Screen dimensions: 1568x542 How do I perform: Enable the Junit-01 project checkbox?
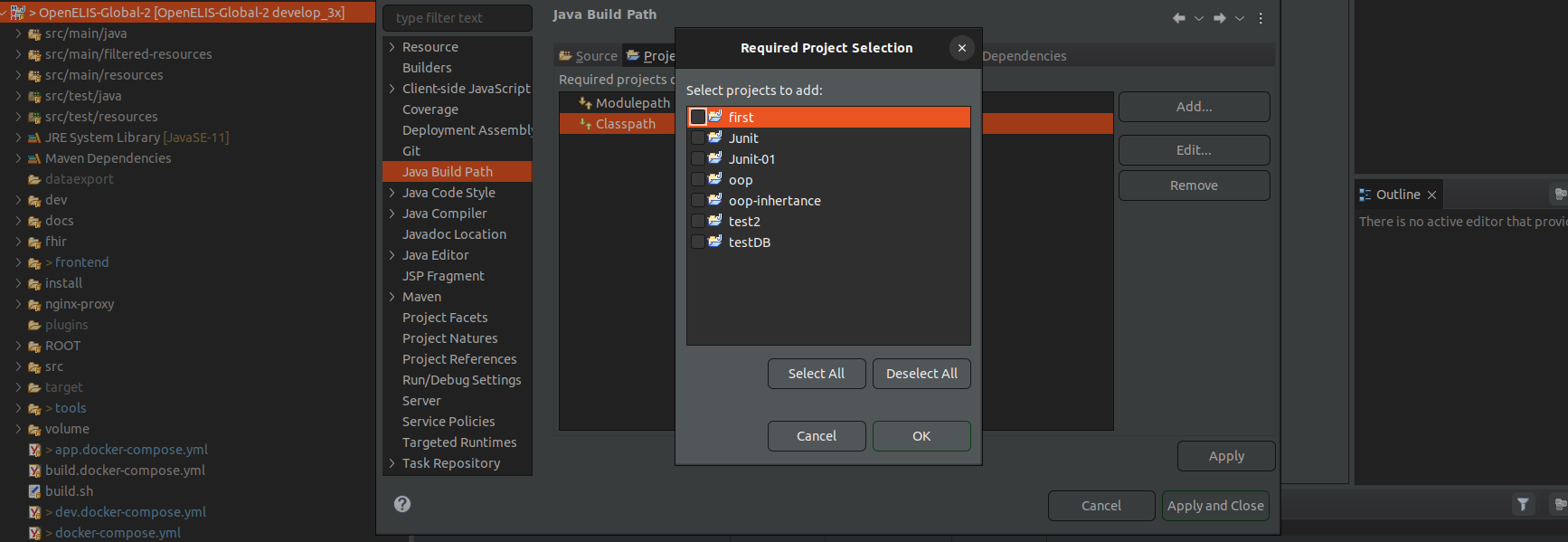pyautogui.click(x=698, y=159)
